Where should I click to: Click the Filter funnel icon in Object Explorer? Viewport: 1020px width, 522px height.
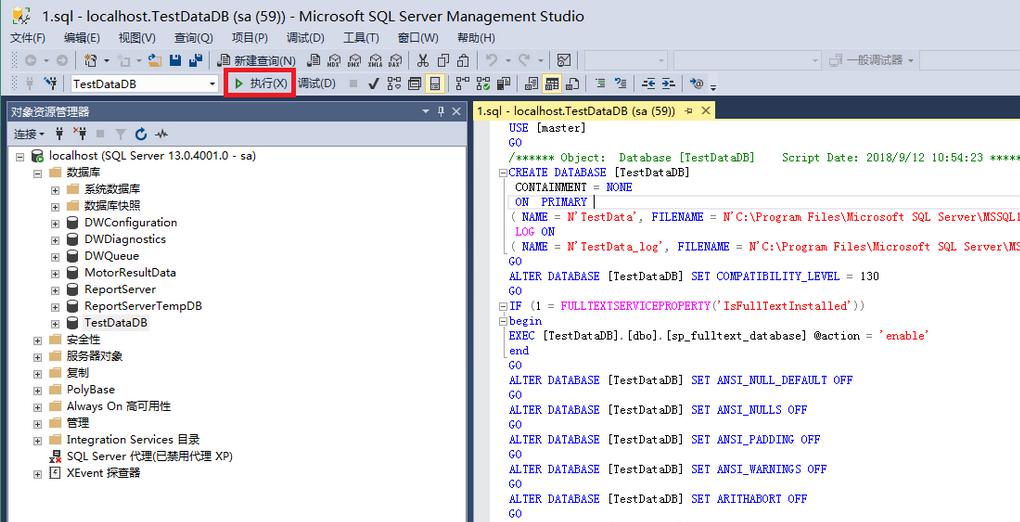pyautogui.click(x=120, y=134)
